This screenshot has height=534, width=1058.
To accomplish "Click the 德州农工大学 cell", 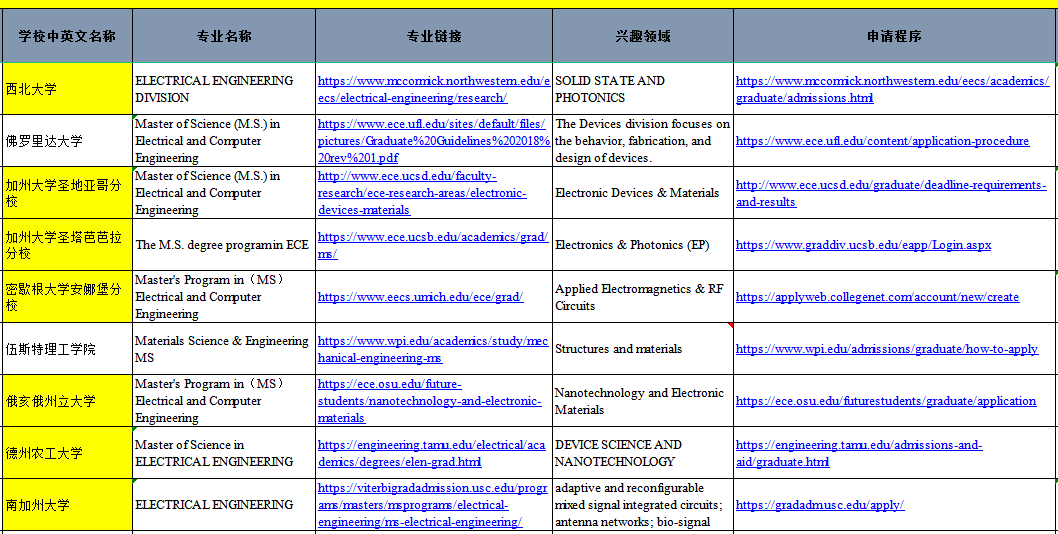I will click(67, 453).
